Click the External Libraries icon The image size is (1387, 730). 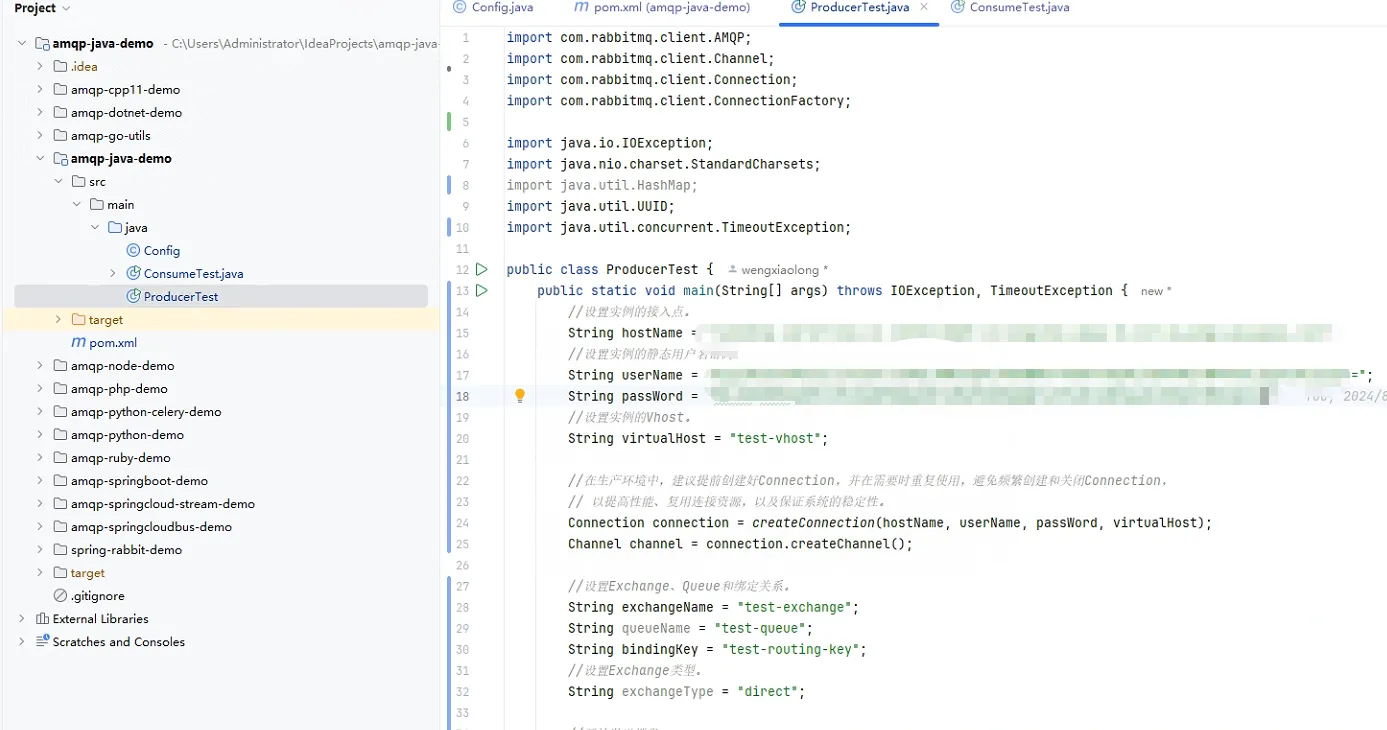42,619
